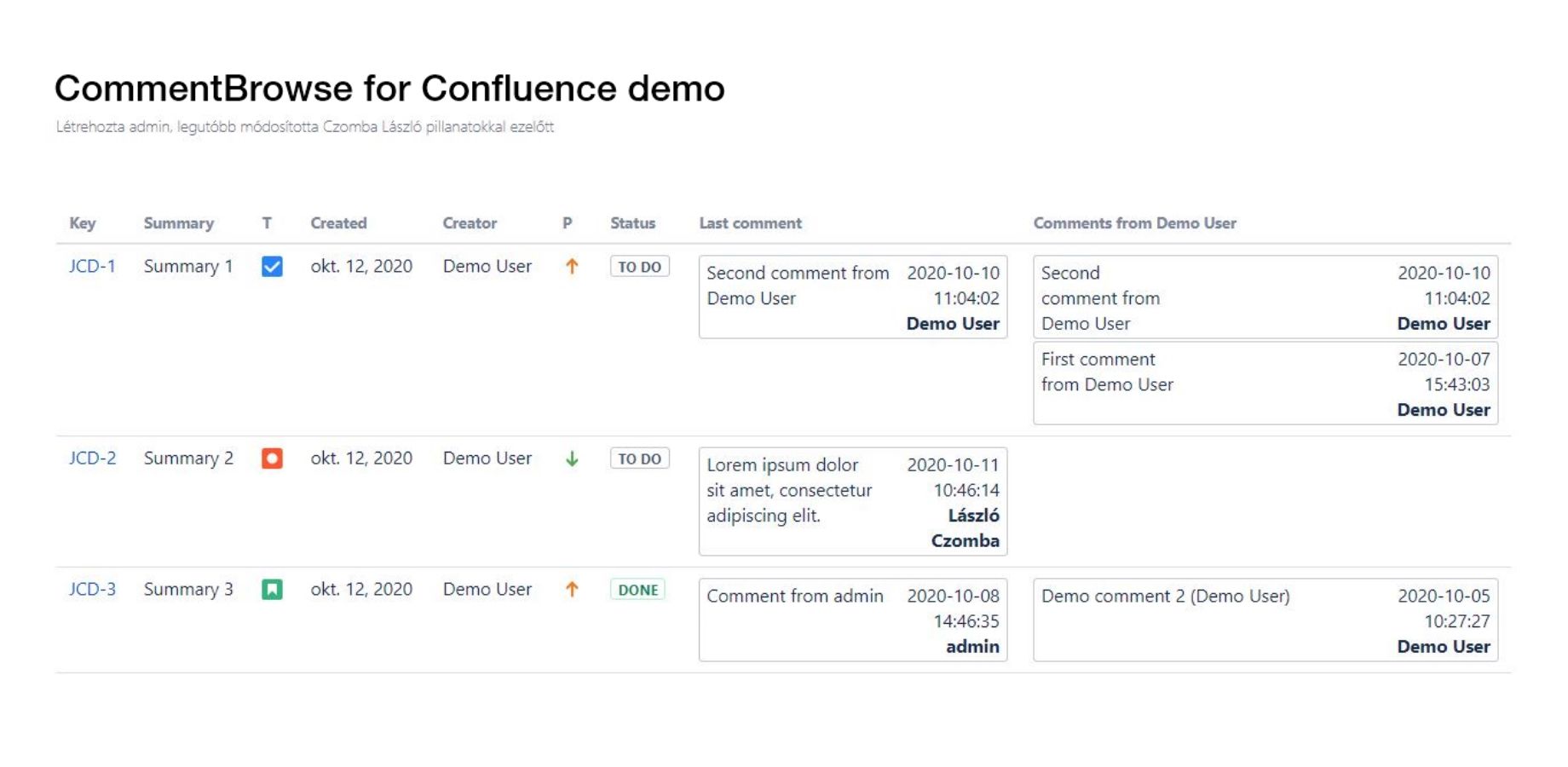The width and height of the screenshot is (1568, 767).
Task: Click the Demo User creator of JCD-1
Action: point(487,266)
